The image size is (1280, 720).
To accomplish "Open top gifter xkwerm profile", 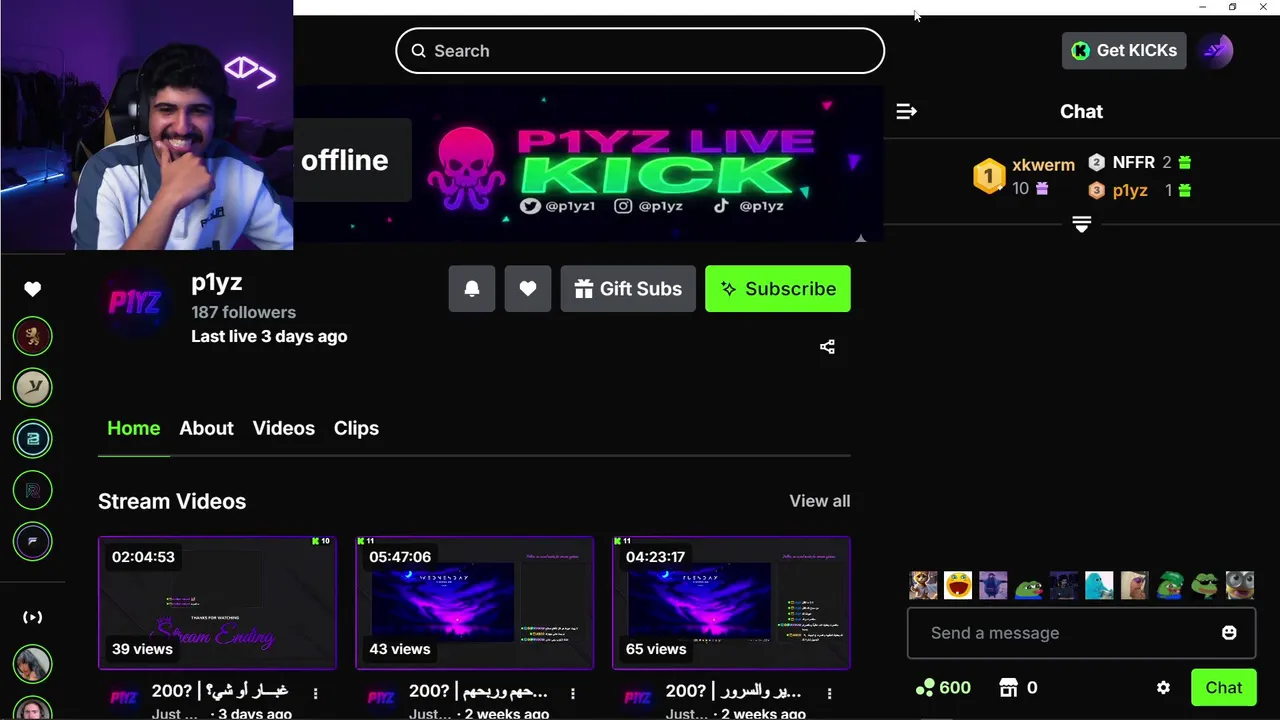I will coord(1043,165).
